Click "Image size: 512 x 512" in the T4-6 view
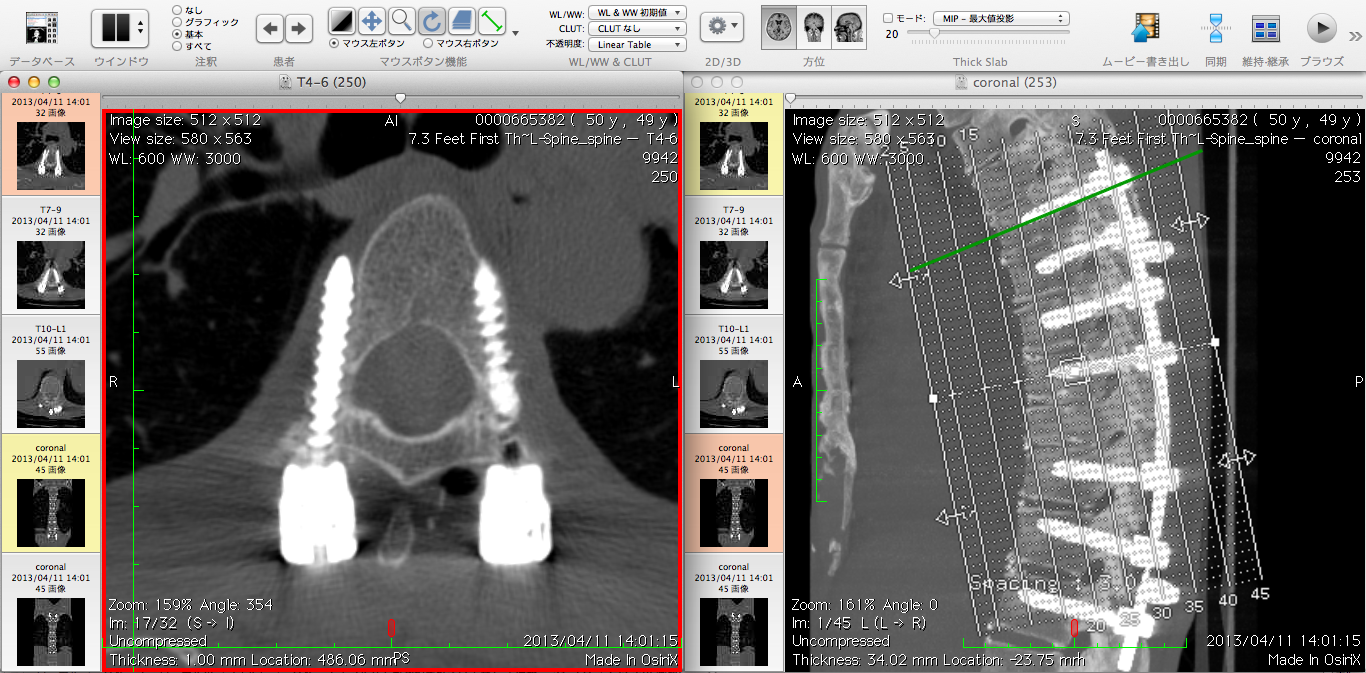This screenshot has height=673, width=1366. point(185,120)
